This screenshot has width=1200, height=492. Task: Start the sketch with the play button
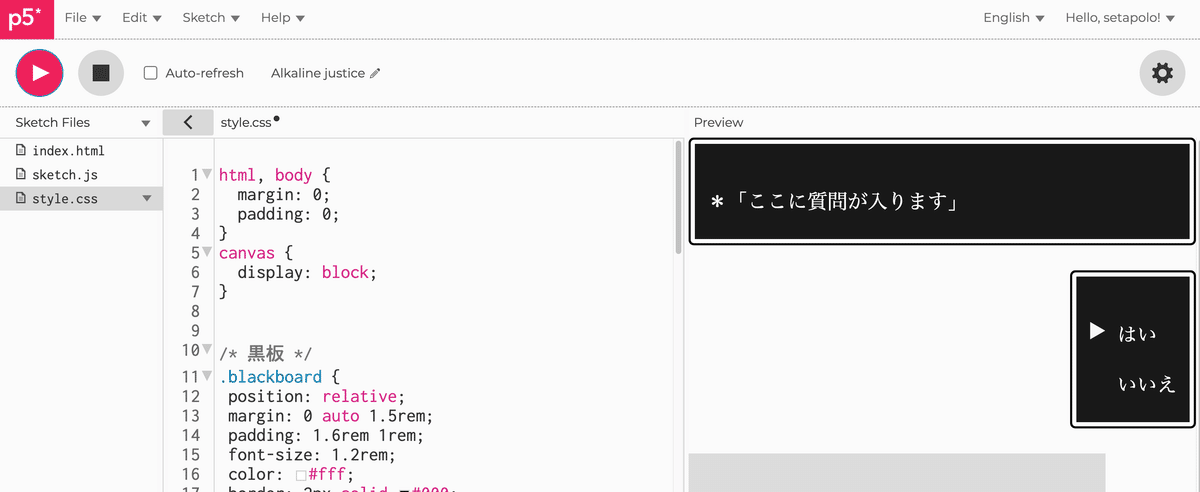click(x=40, y=73)
